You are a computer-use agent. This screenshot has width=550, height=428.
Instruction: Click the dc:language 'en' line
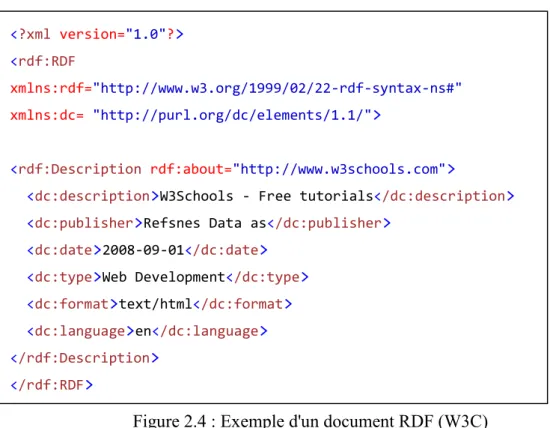[x=147, y=331]
